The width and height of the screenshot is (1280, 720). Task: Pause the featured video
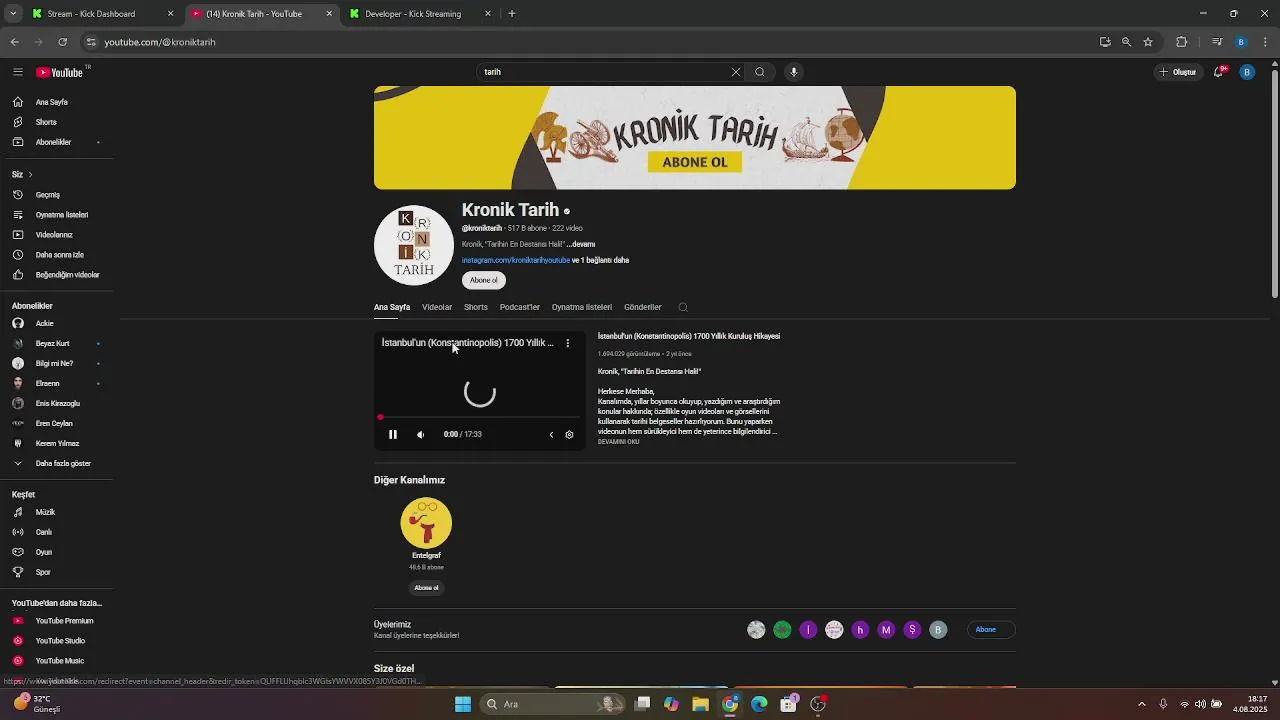[x=393, y=434]
